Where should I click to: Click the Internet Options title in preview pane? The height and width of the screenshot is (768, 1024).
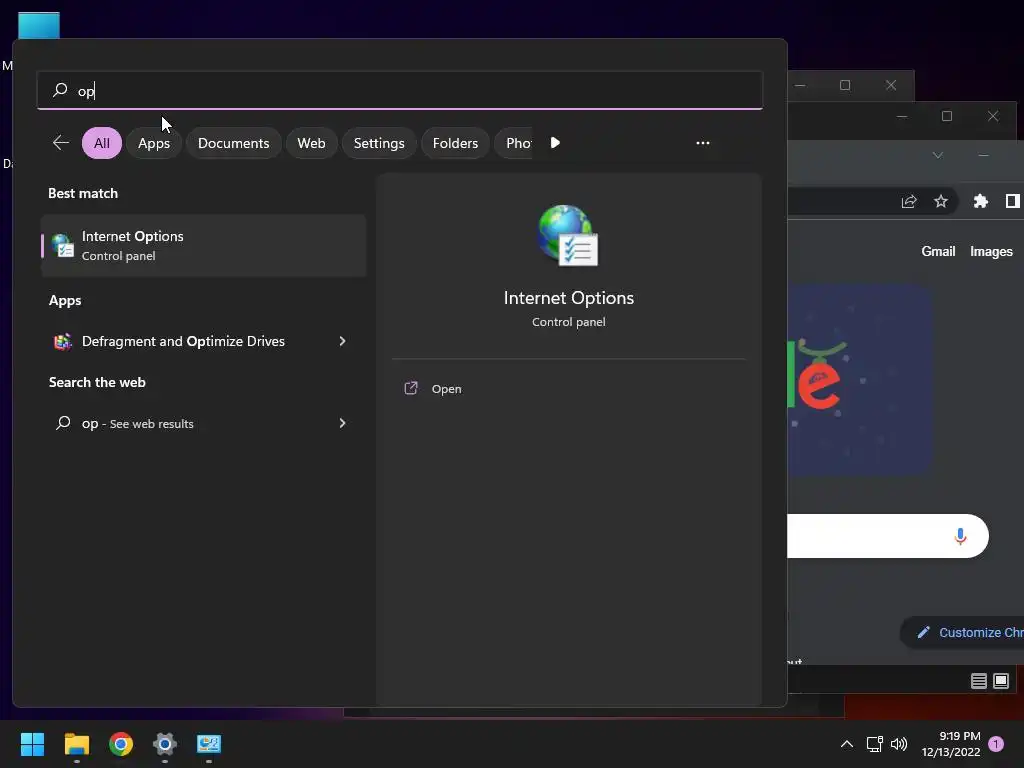pos(569,298)
